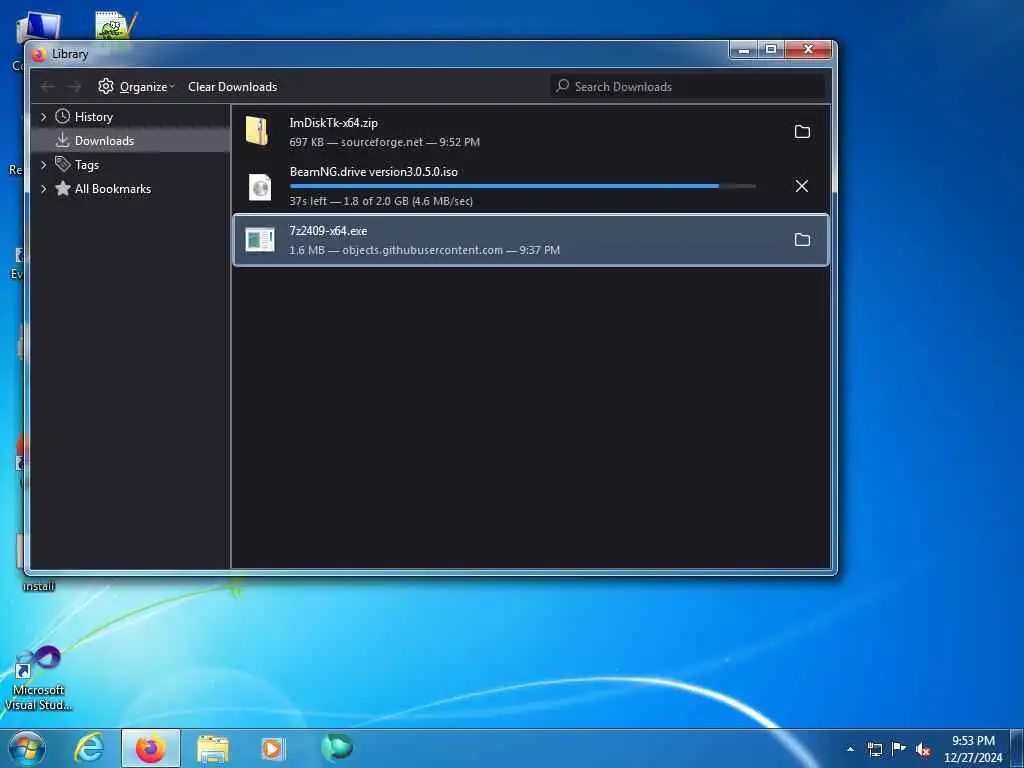
Task: Open the Organize gear menu
Action: click(136, 86)
